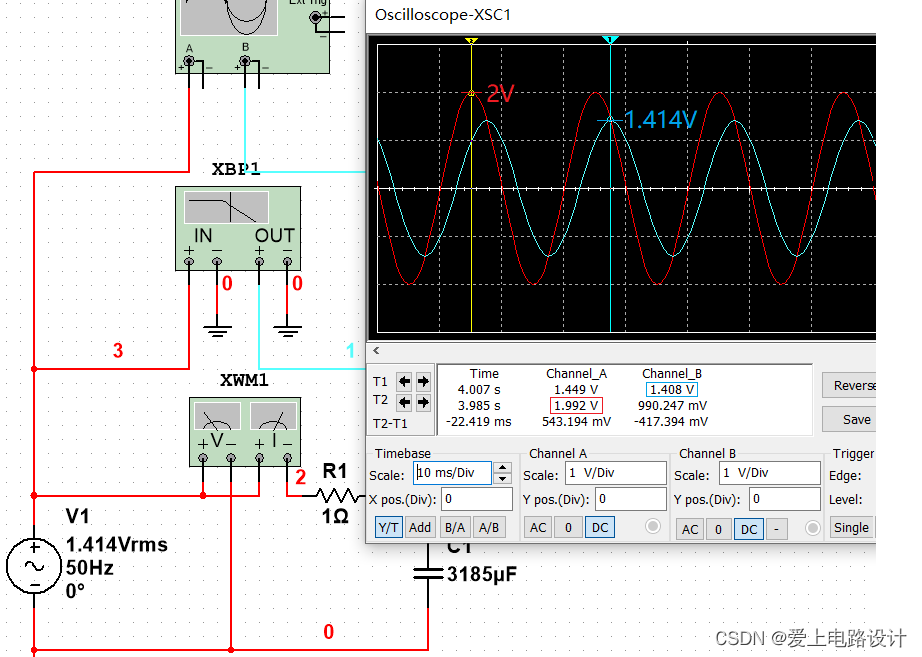Click the capacitor C1 symbol
The height and width of the screenshot is (657, 922).
[x=428, y=572]
